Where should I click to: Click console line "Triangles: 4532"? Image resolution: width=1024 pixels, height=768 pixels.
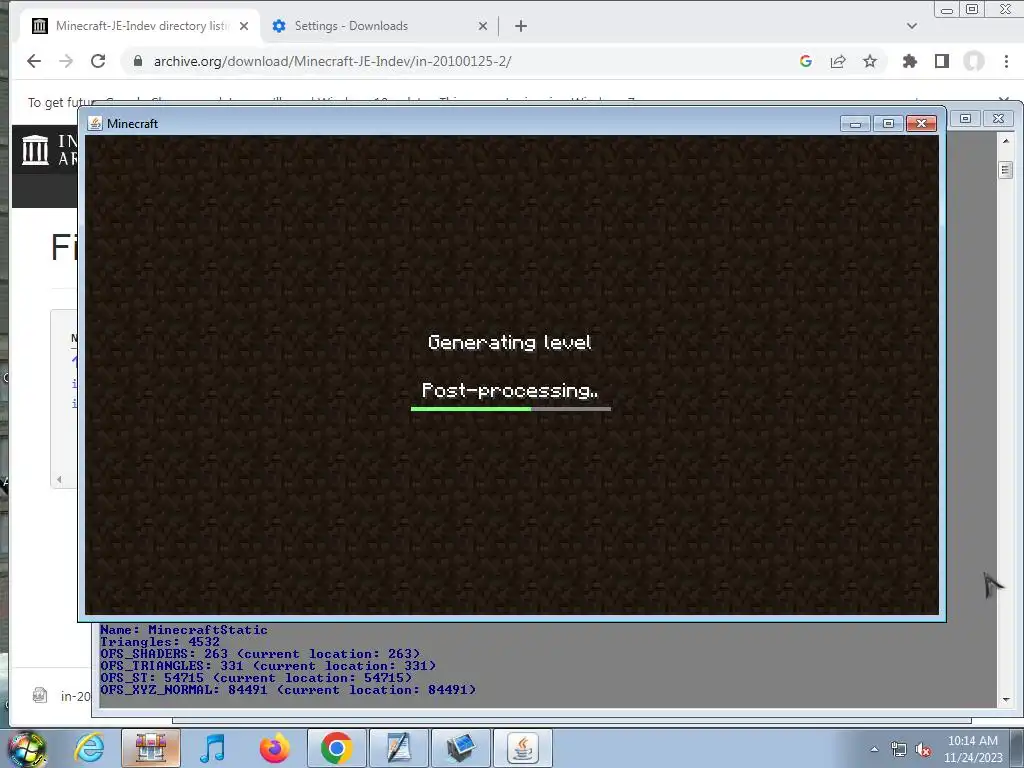[160, 642]
